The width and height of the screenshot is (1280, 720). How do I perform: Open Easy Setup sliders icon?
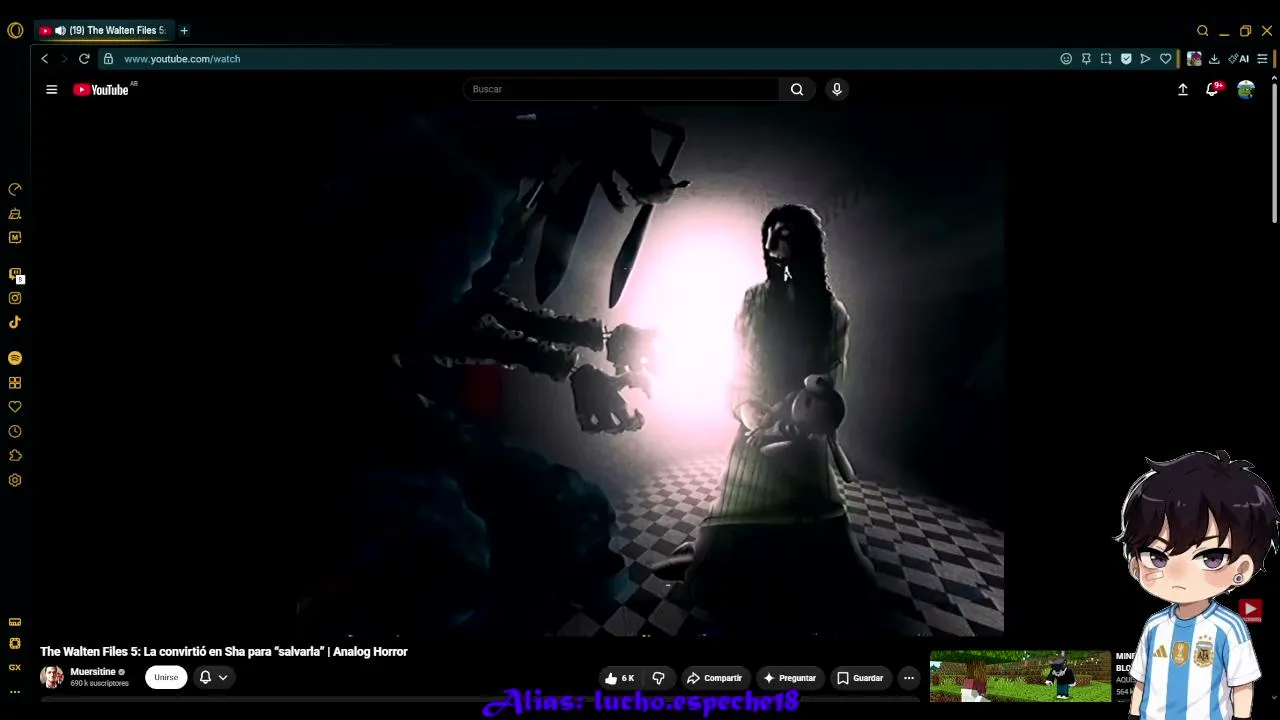point(1262,59)
